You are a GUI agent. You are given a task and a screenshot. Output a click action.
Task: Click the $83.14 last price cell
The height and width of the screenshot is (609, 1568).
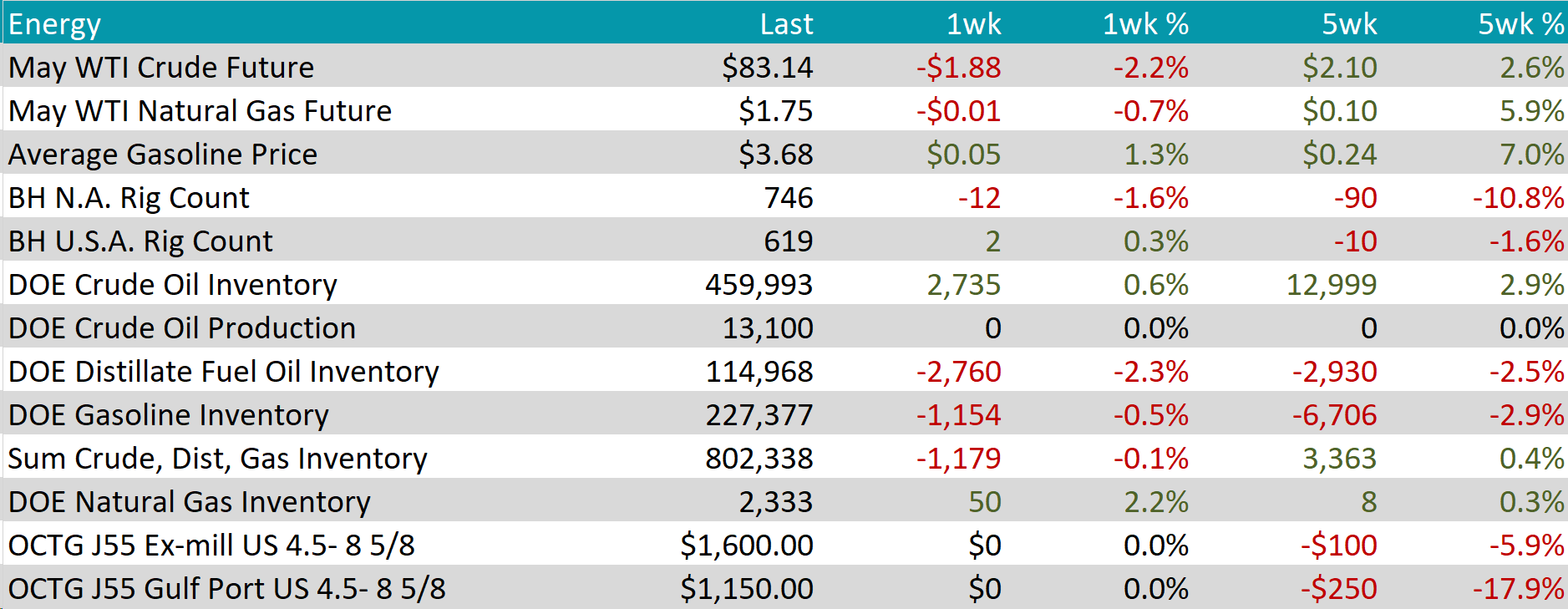point(767,68)
